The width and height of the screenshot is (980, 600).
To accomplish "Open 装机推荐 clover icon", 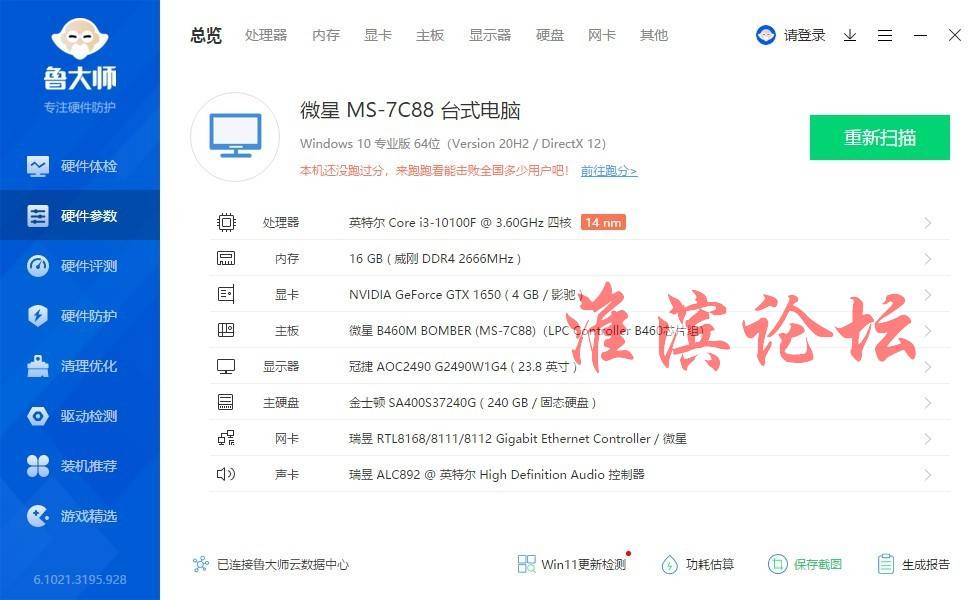I will [38, 466].
